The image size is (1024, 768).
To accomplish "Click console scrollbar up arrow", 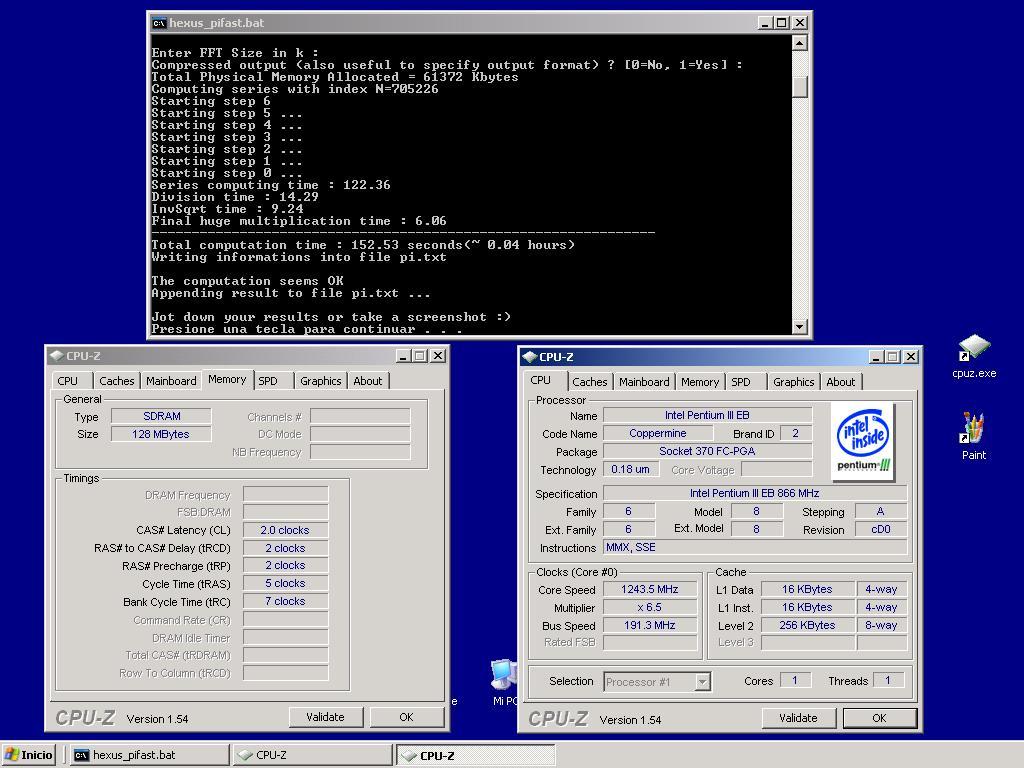I will (799, 43).
